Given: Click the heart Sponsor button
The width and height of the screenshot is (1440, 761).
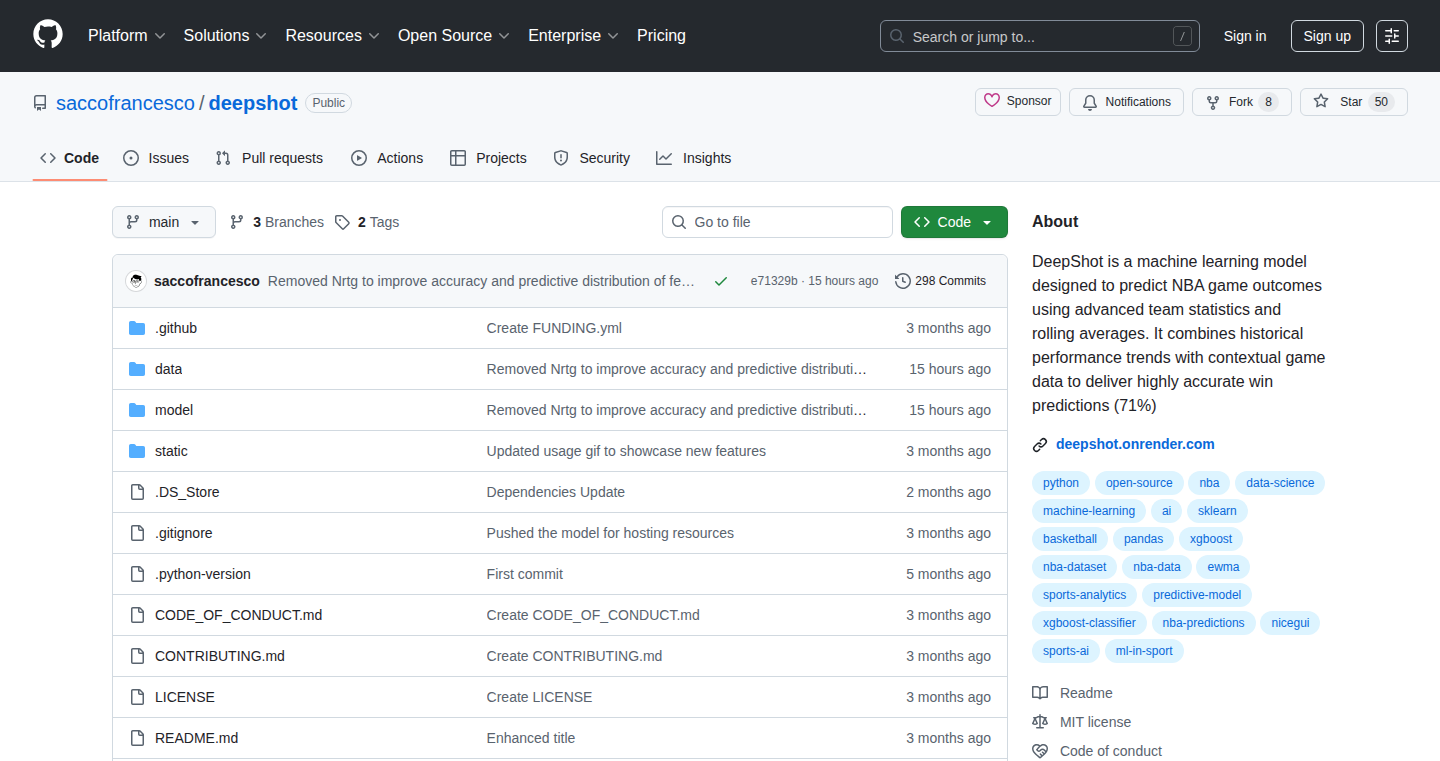Looking at the screenshot, I should pos(1018,102).
